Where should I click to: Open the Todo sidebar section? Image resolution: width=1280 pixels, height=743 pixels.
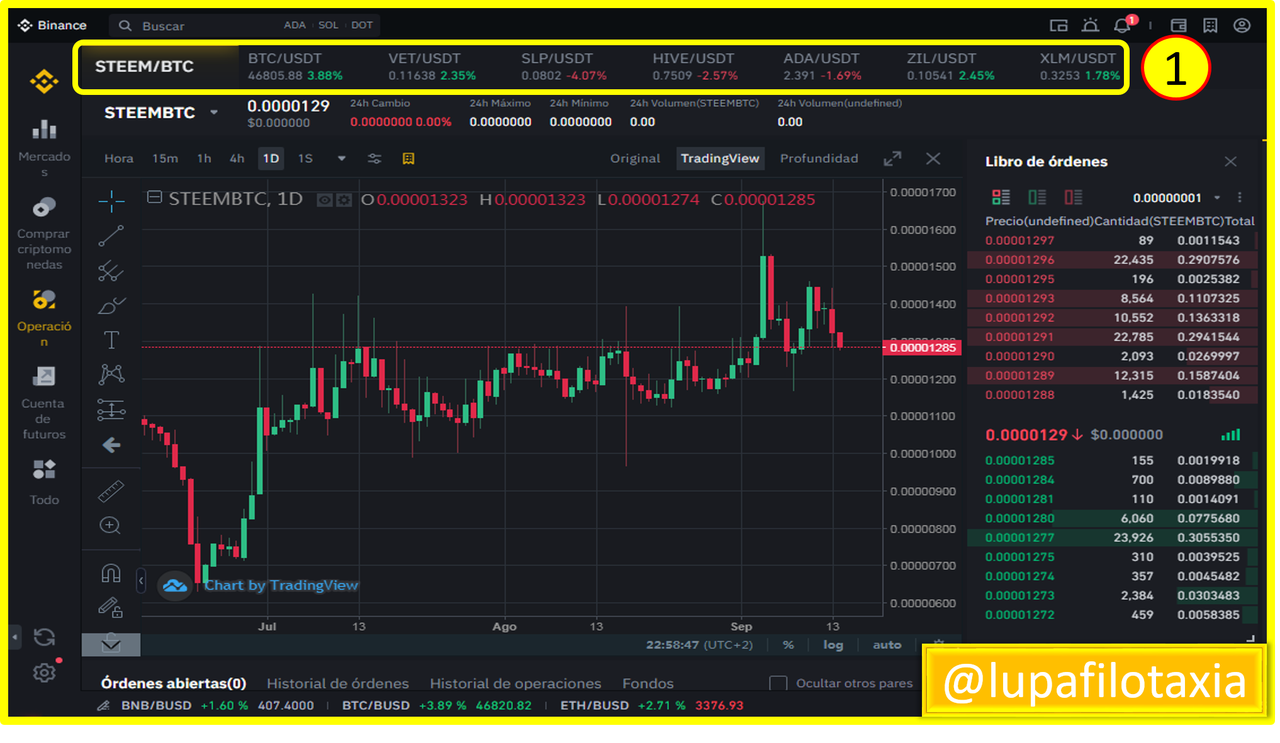(x=44, y=482)
